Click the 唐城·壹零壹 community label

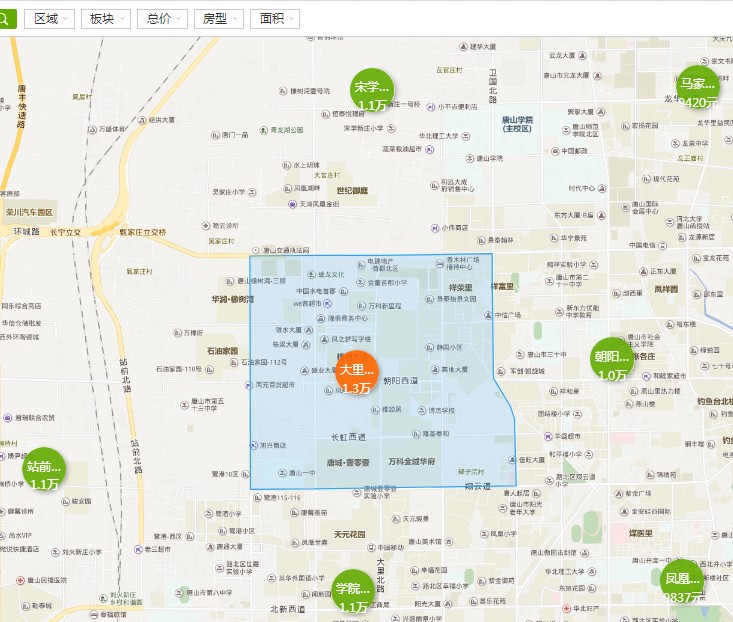[x=347, y=462]
